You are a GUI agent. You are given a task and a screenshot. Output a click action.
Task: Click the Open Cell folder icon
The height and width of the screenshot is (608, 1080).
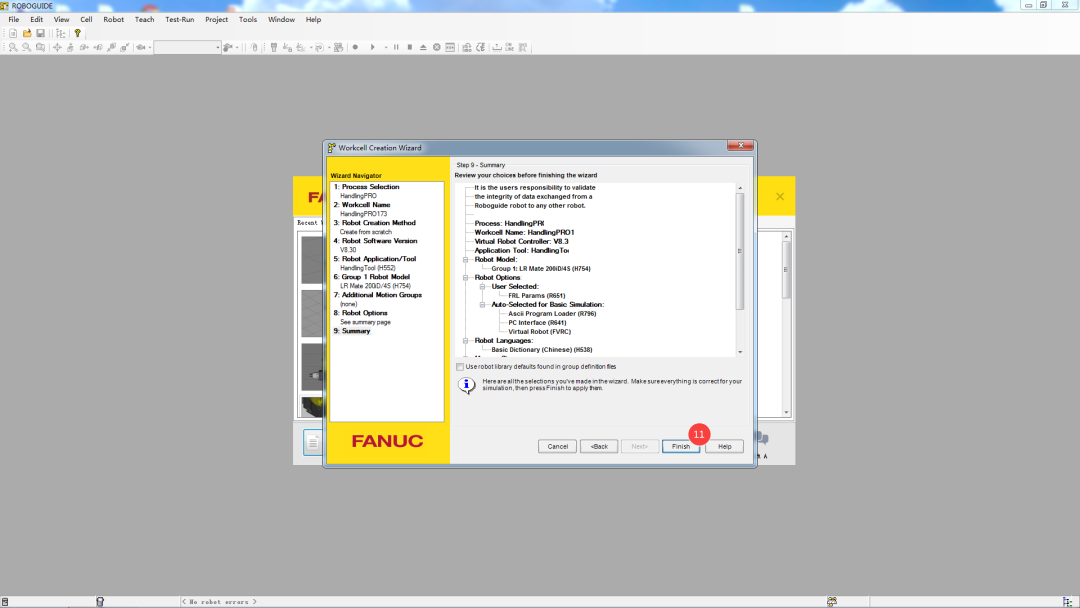point(27,33)
